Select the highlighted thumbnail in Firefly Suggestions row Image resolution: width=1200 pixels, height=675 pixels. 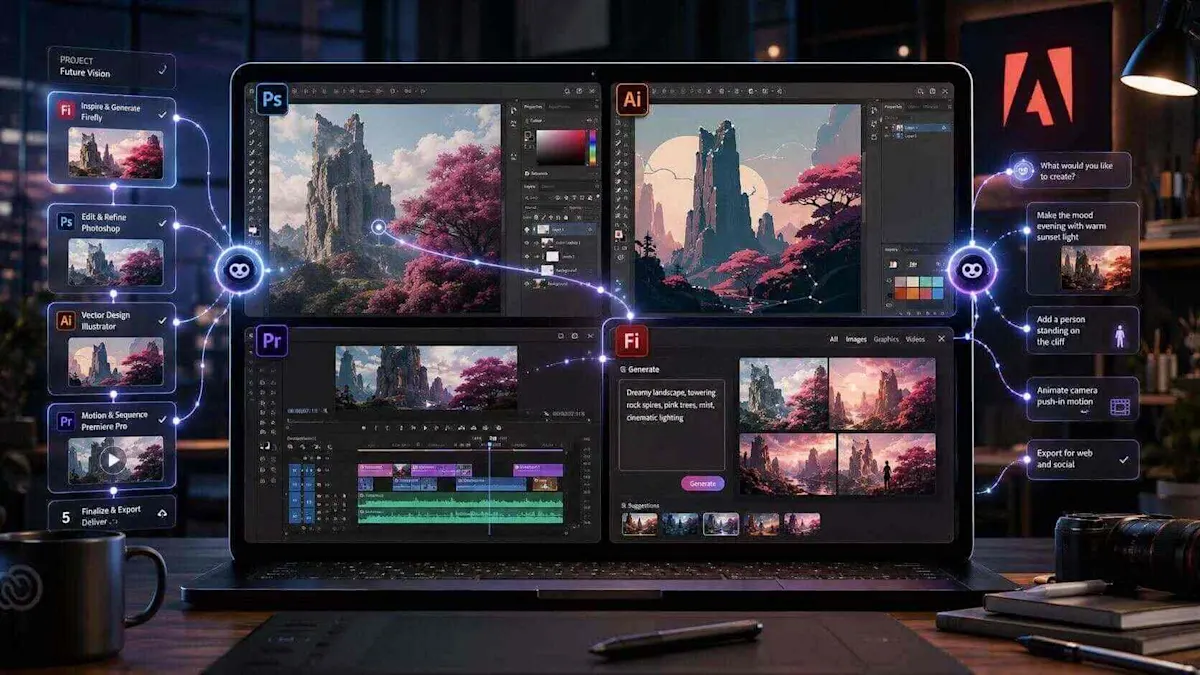point(720,523)
